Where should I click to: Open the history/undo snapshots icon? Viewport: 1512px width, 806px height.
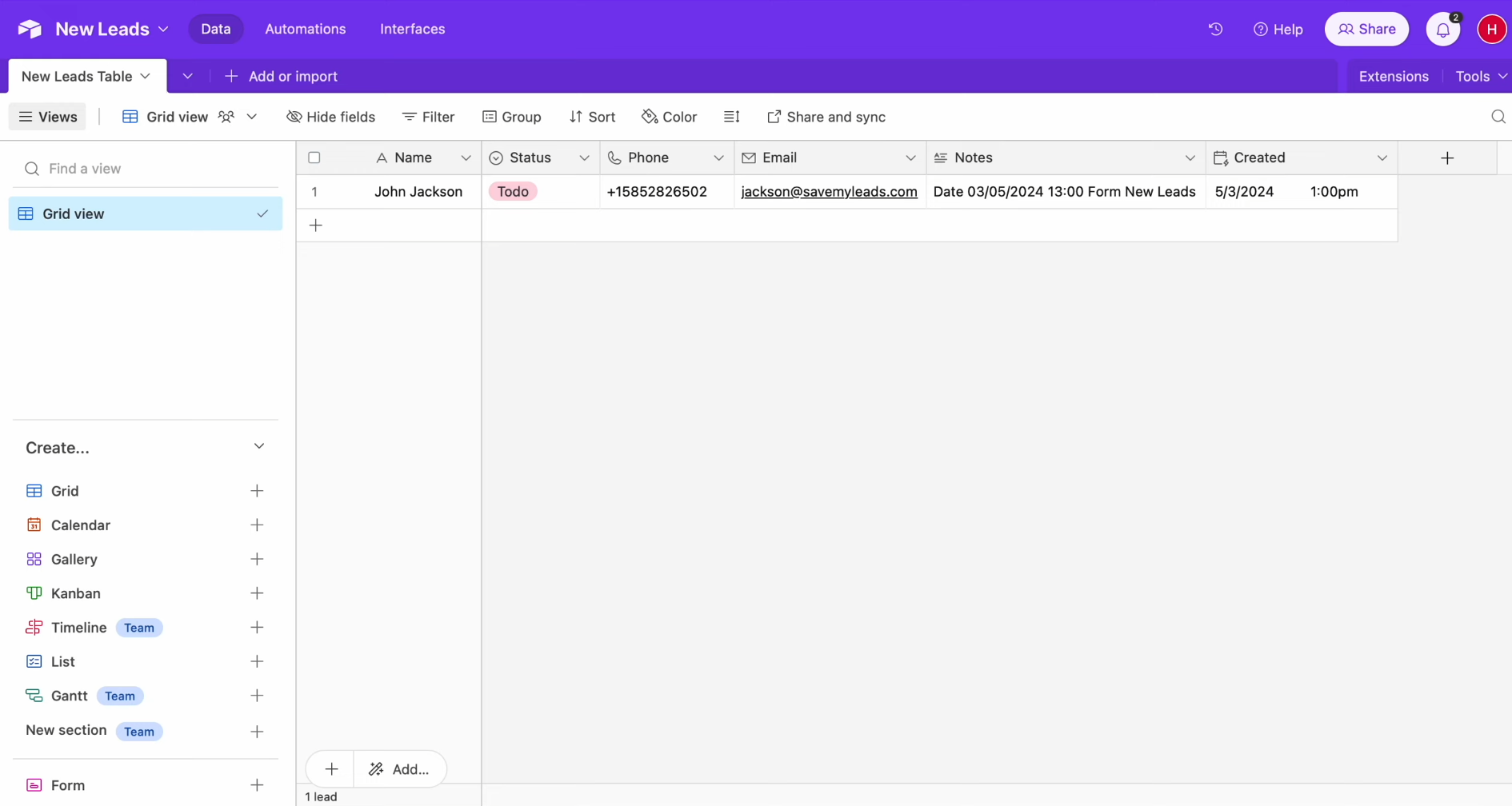(1215, 29)
